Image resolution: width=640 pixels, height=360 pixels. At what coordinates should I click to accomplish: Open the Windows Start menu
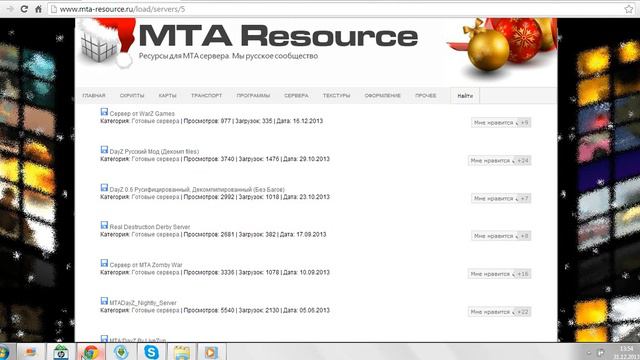click(3, 352)
